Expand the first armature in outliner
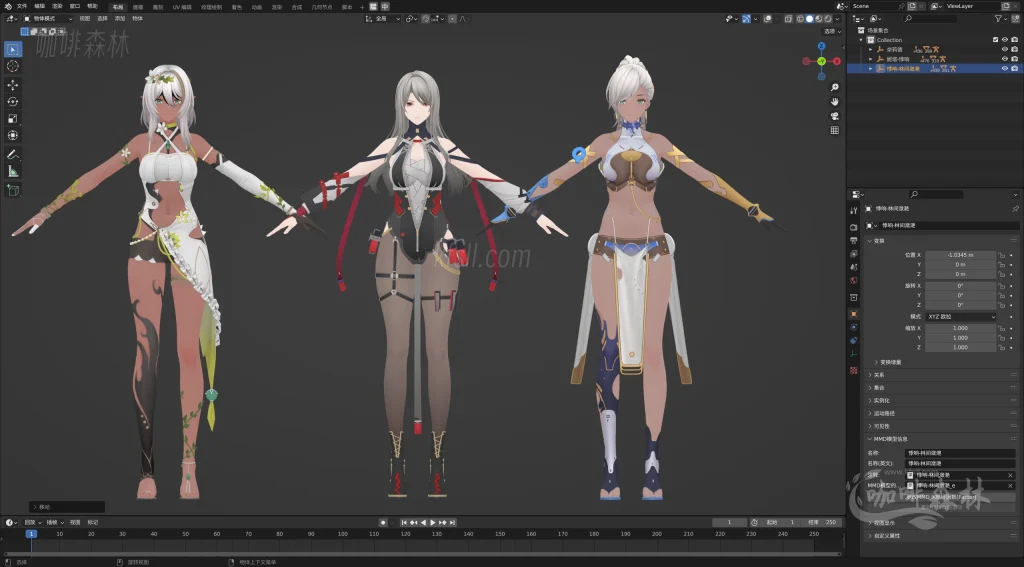 [x=870, y=49]
